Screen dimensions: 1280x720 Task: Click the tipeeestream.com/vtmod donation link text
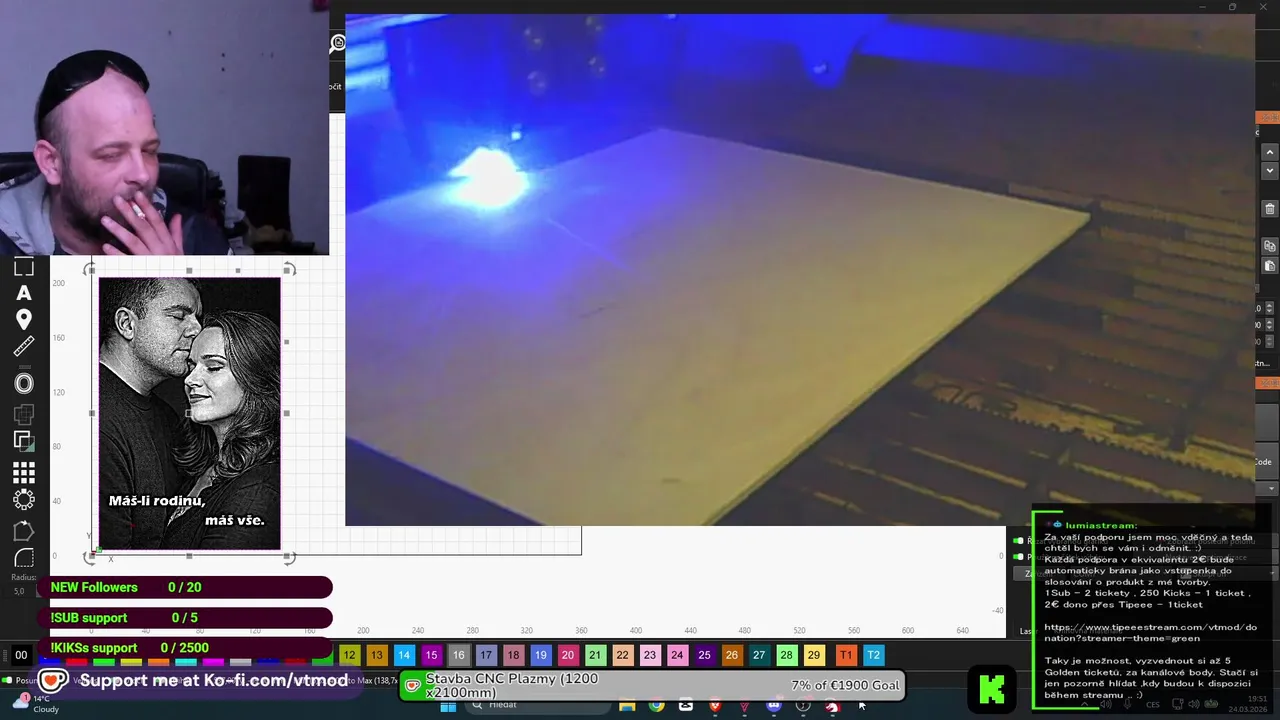(x=1150, y=633)
